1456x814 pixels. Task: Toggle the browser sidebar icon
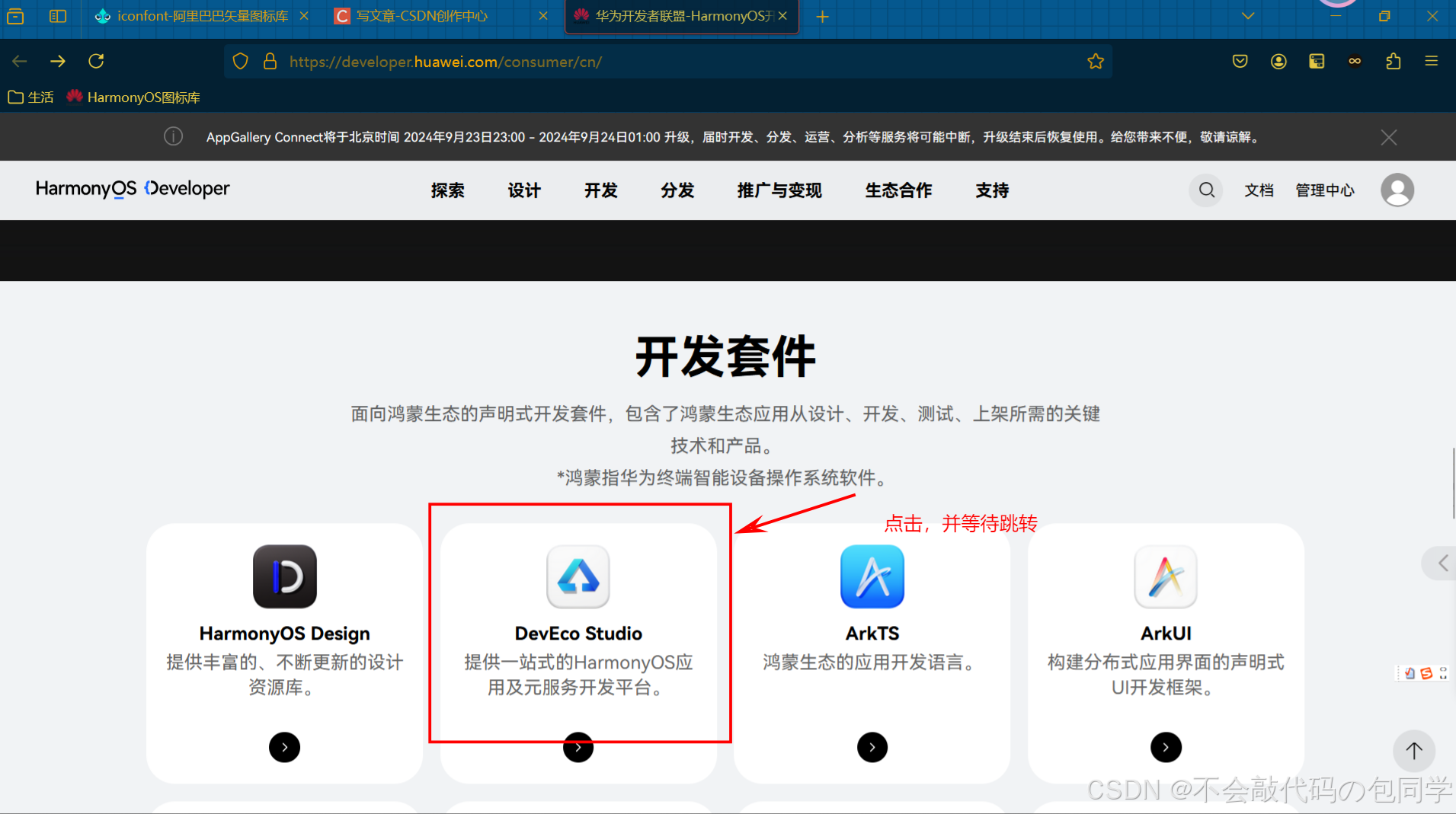[x=58, y=16]
